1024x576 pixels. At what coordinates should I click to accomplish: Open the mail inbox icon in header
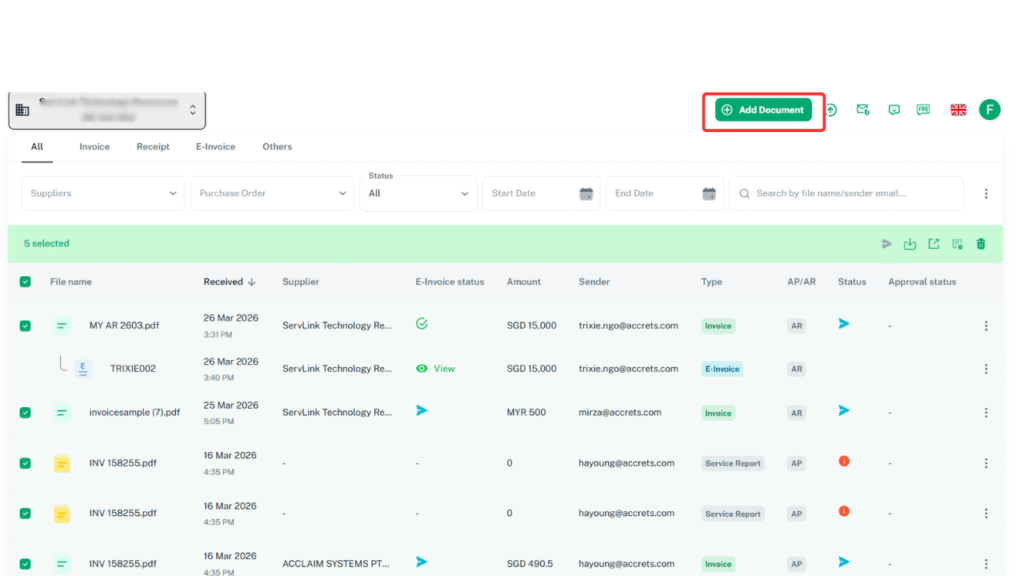coord(862,110)
